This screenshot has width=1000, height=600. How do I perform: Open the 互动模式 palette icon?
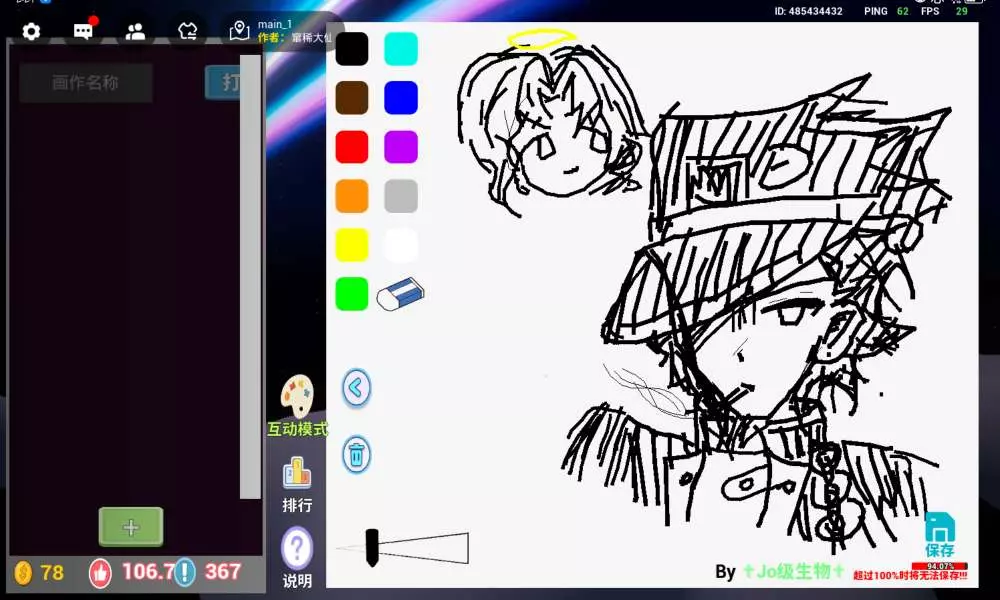(x=297, y=395)
